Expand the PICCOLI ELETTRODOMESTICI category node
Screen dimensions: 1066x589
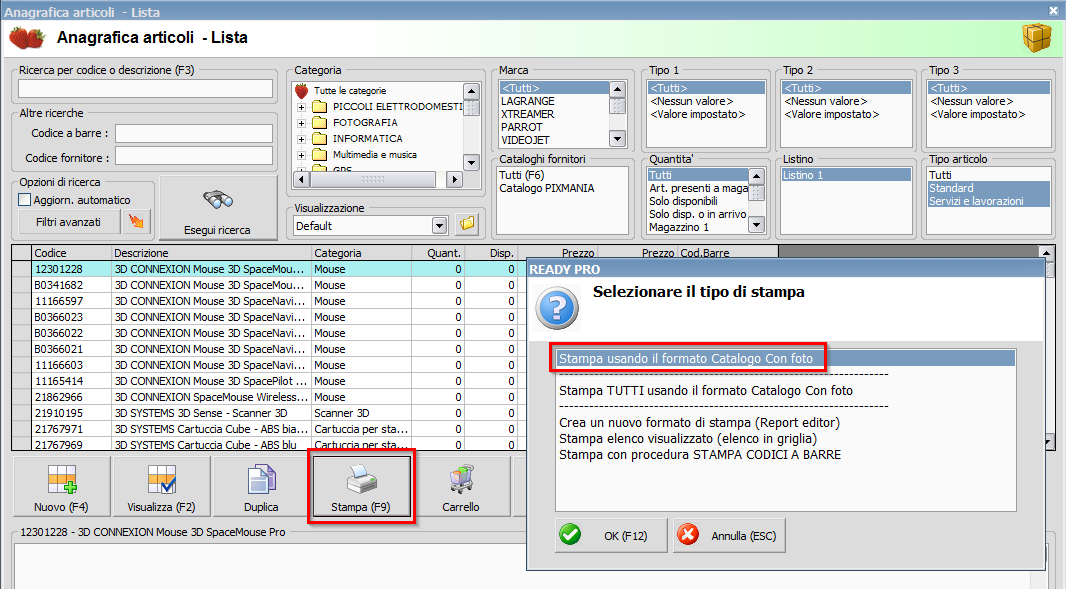[301, 107]
